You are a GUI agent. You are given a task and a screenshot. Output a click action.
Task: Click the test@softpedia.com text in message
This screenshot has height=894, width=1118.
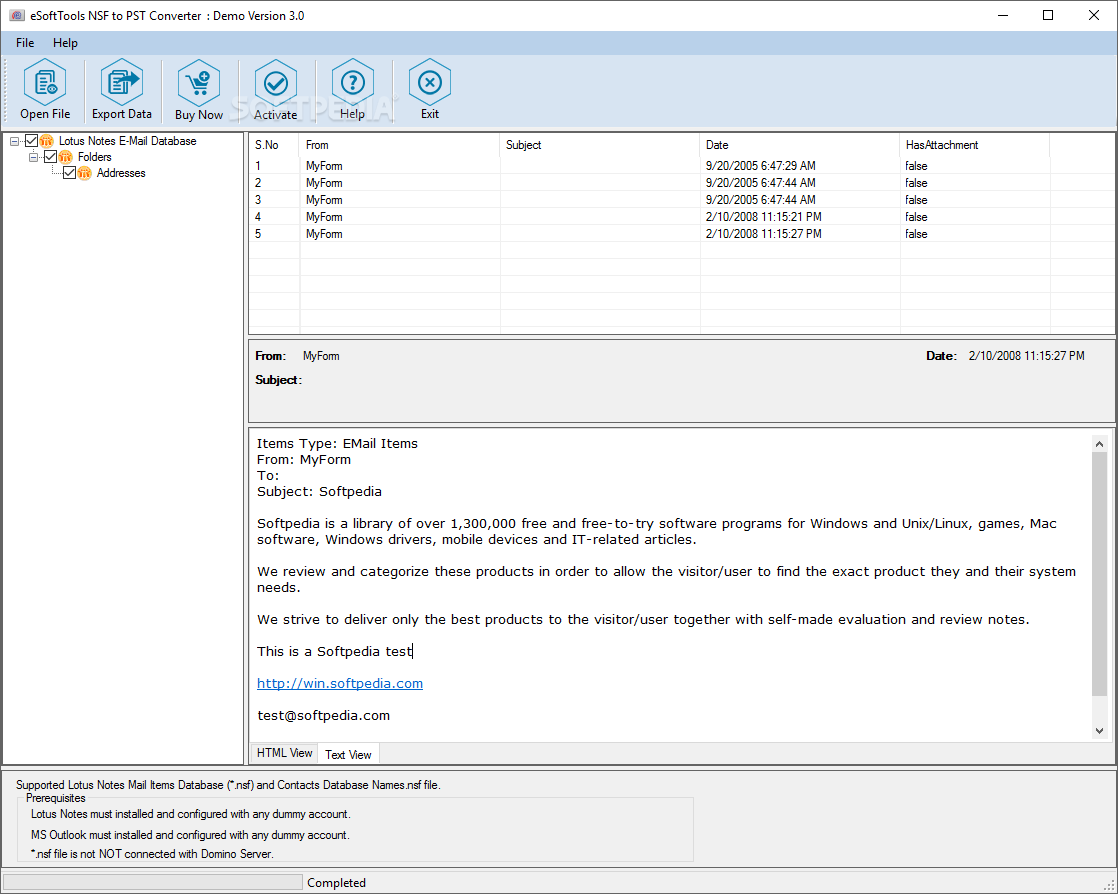point(324,715)
